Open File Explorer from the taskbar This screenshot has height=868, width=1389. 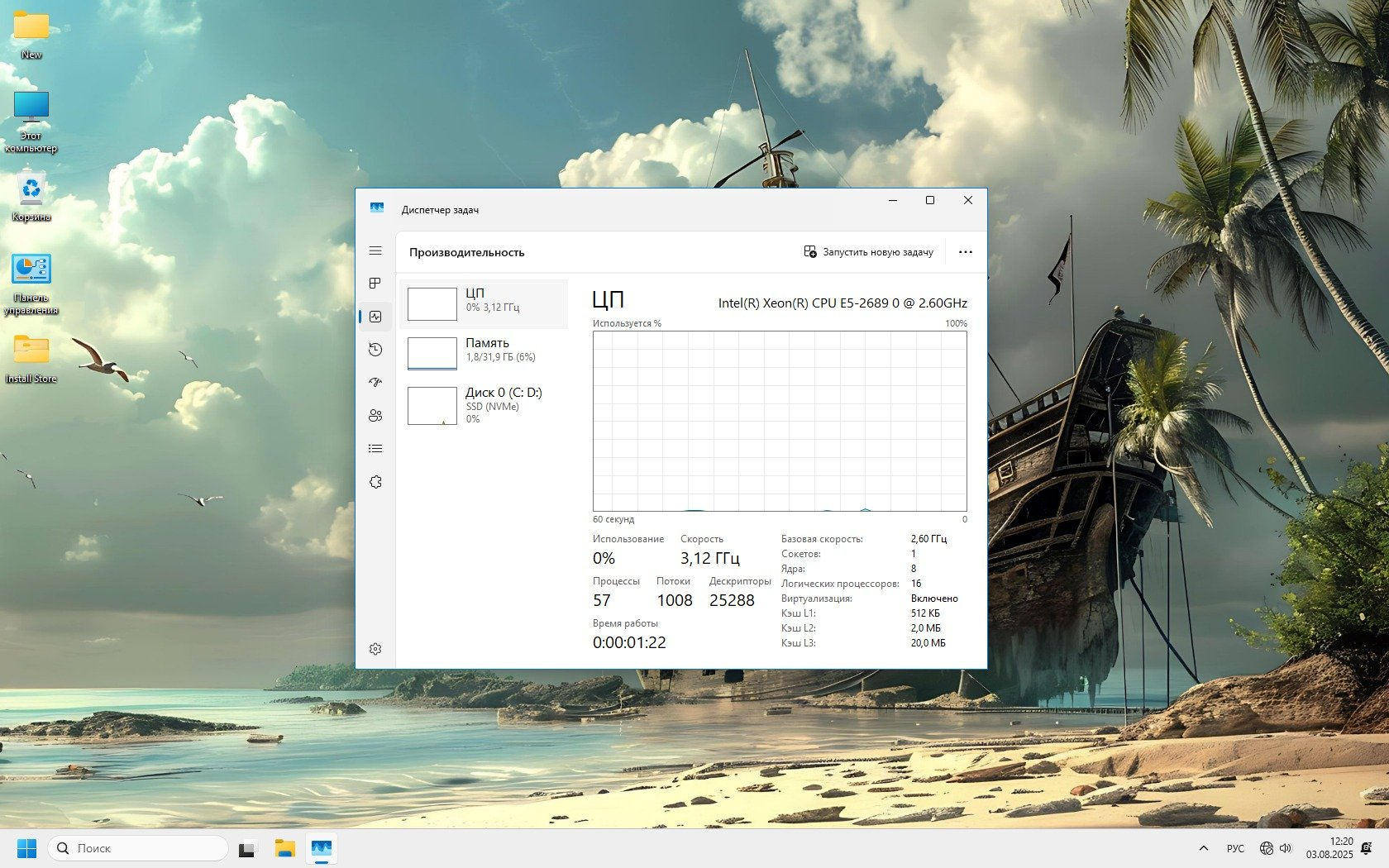click(x=285, y=848)
